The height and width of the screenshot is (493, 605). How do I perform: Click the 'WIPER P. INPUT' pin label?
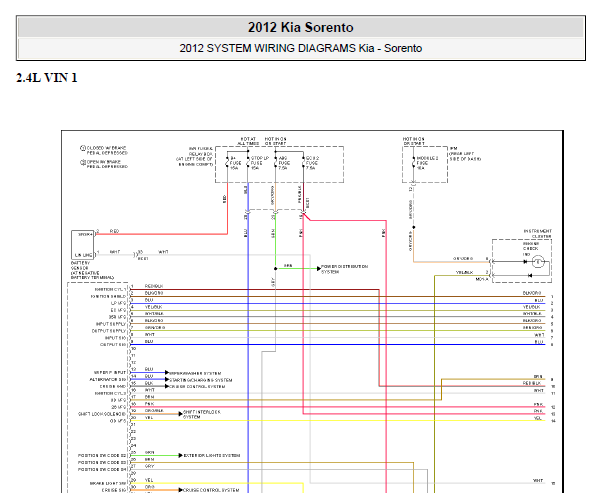[110, 373]
